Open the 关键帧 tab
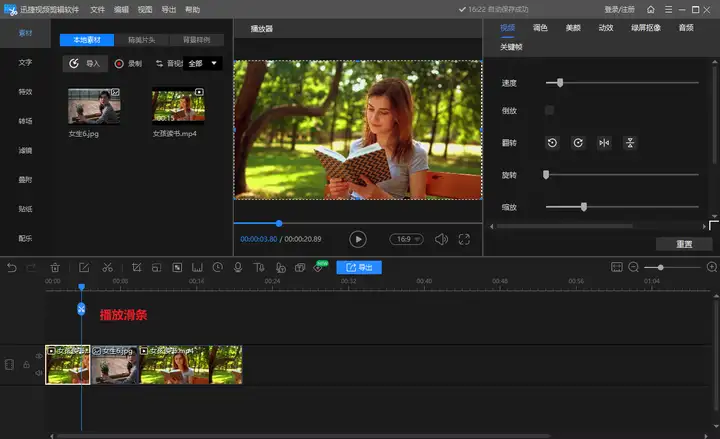Image resolution: width=720 pixels, height=439 pixels. pos(511,47)
